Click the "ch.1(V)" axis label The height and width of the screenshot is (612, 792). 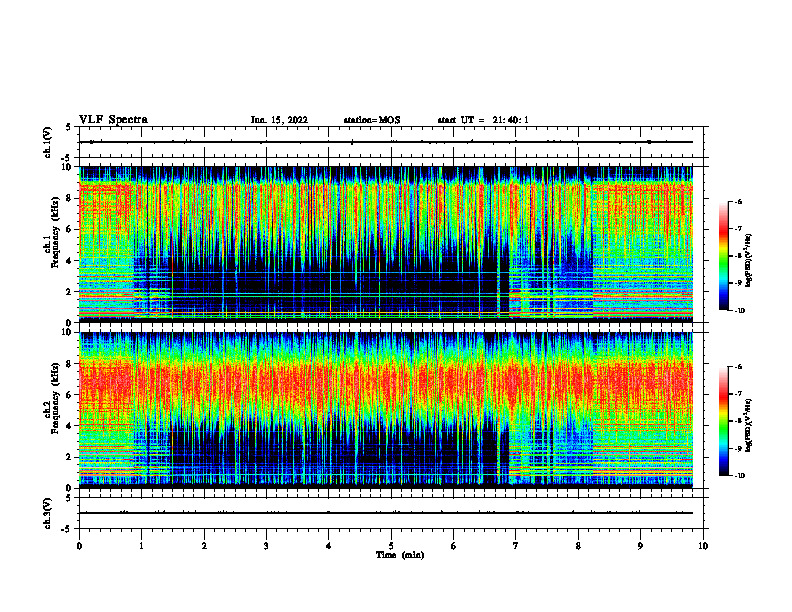coord(48,142)
